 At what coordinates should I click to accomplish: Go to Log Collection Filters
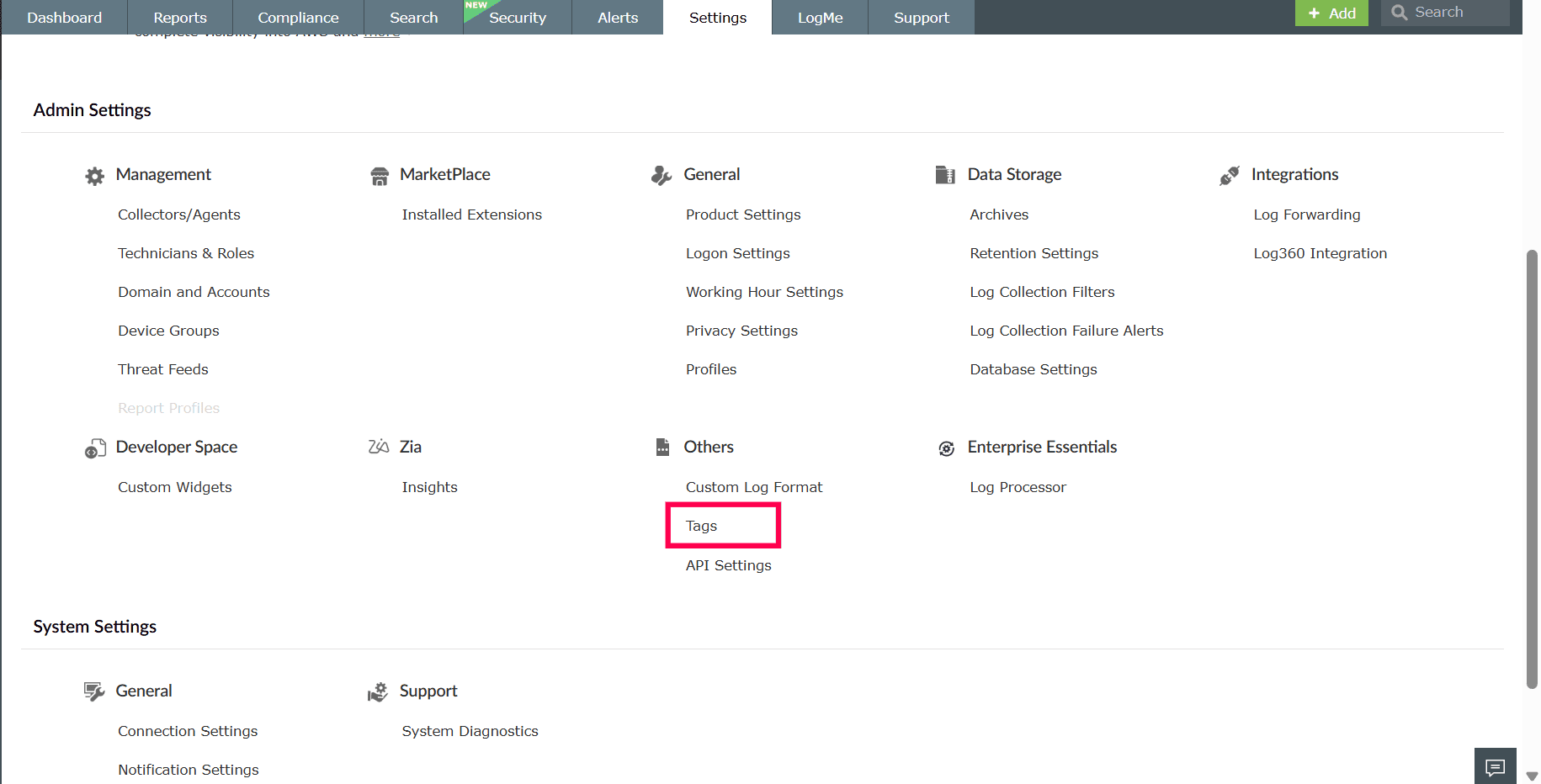pyautogui.click(x=1042, y=292)
